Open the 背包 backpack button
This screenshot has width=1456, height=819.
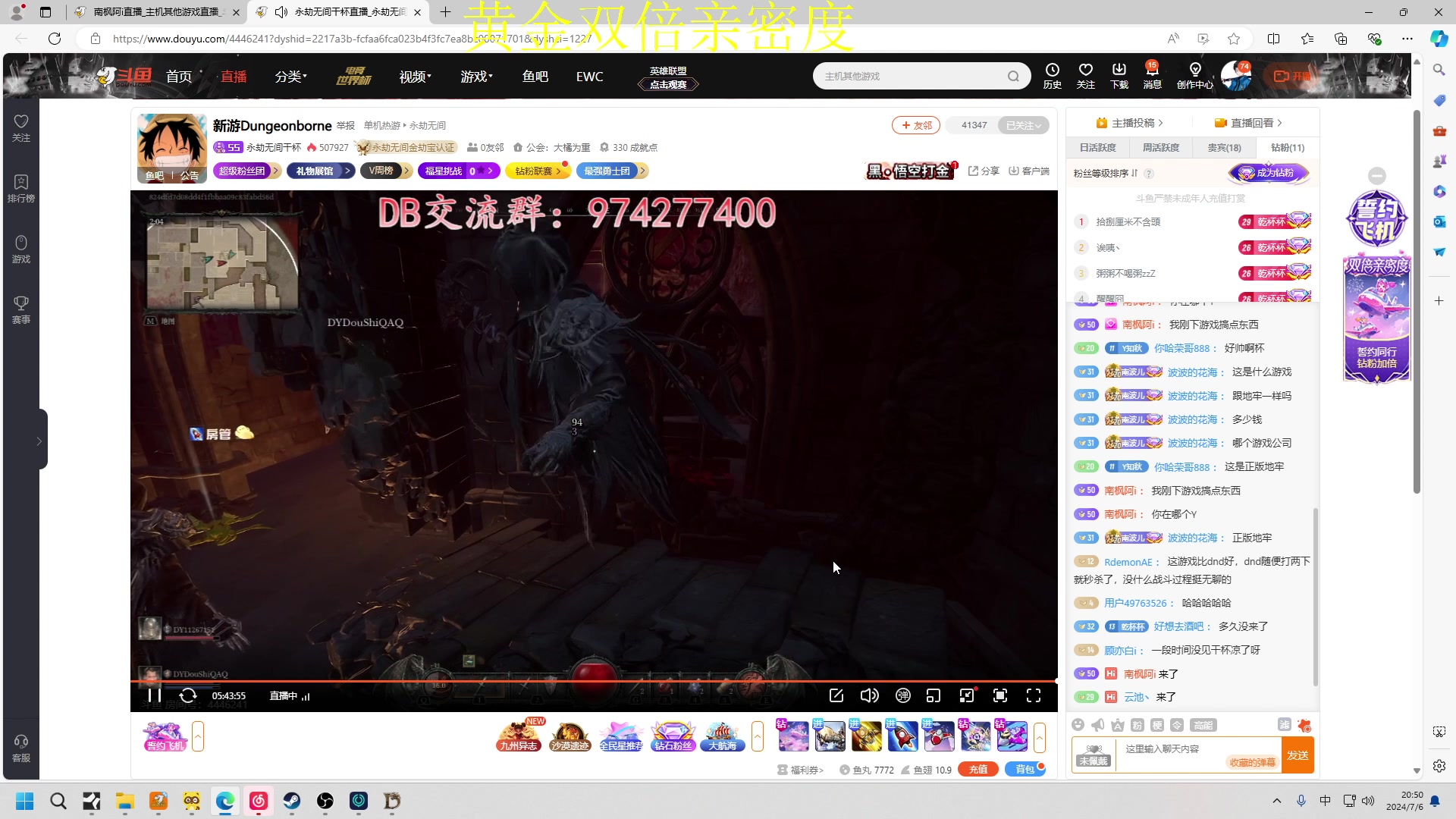tap(1025, 769)
